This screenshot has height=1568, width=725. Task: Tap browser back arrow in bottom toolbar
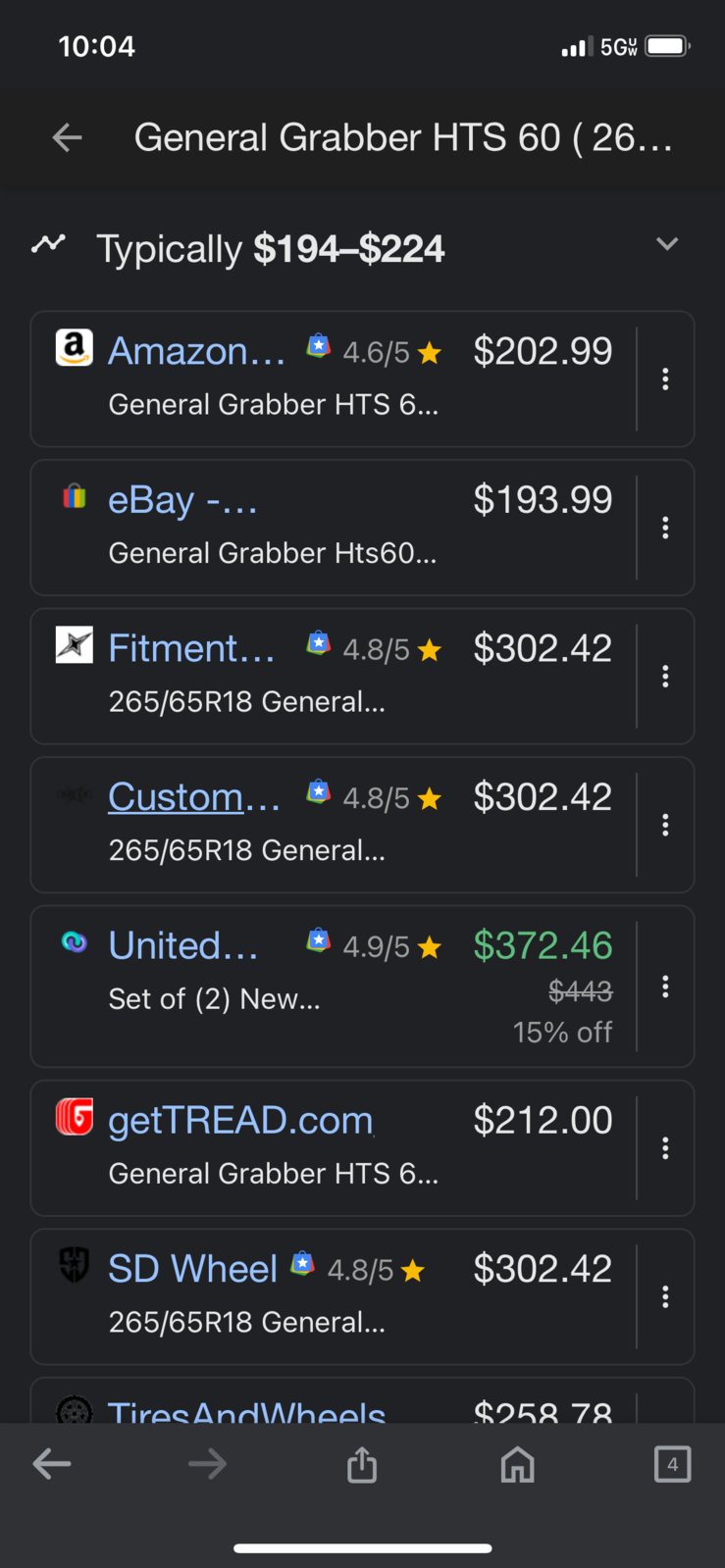click(x=52, y=1464)
